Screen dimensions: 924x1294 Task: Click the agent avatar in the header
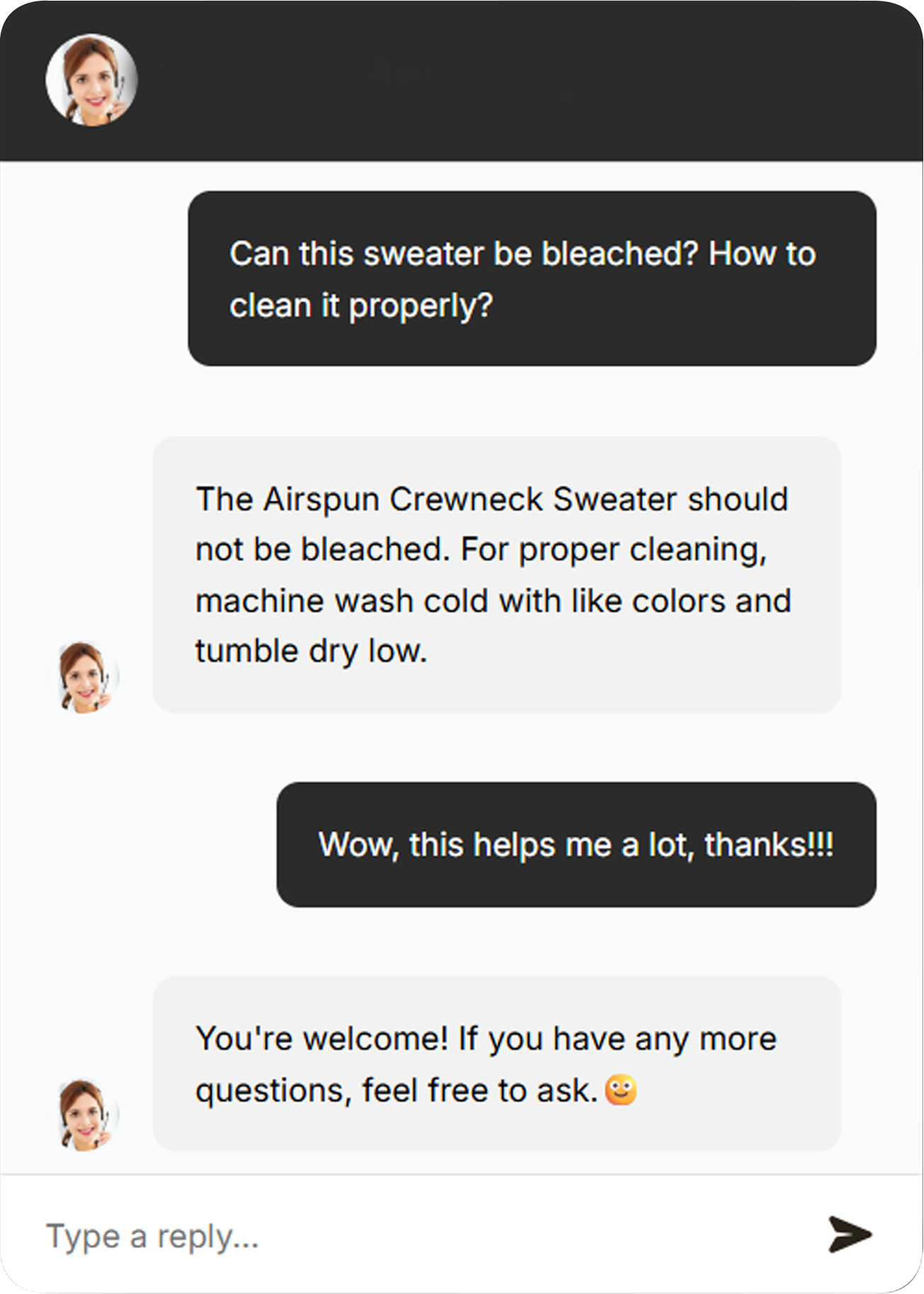(x=91, y=80)
